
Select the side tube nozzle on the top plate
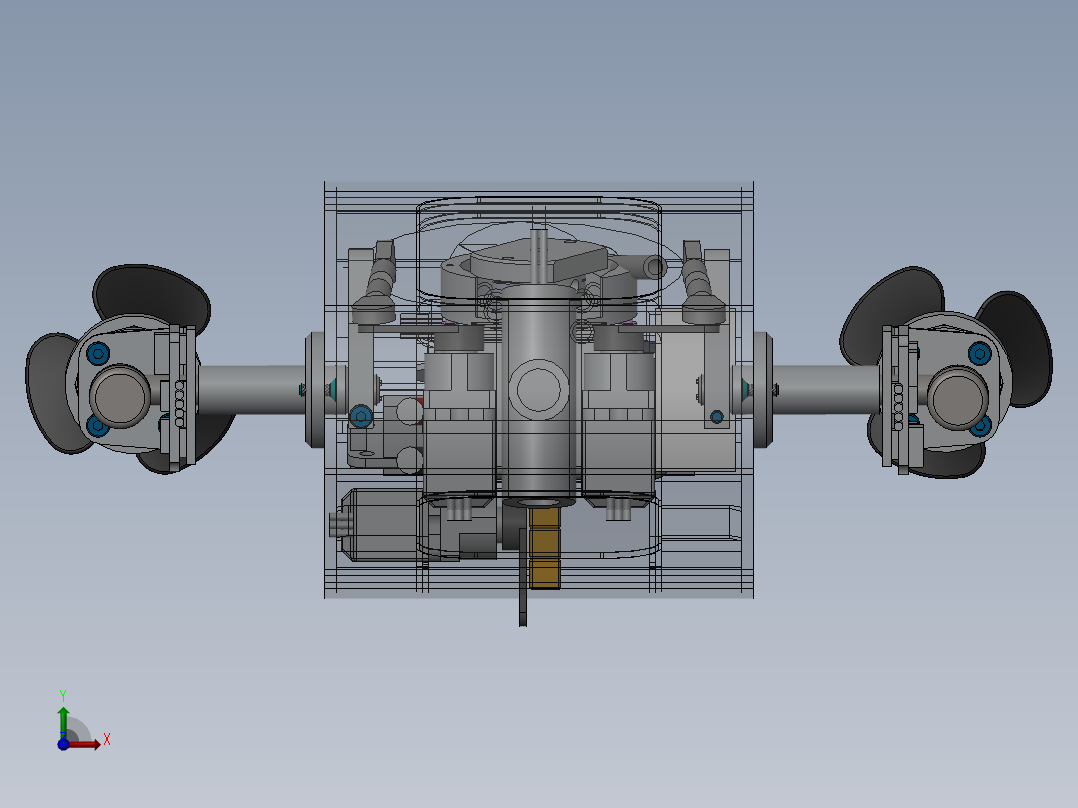pos(643,266)
